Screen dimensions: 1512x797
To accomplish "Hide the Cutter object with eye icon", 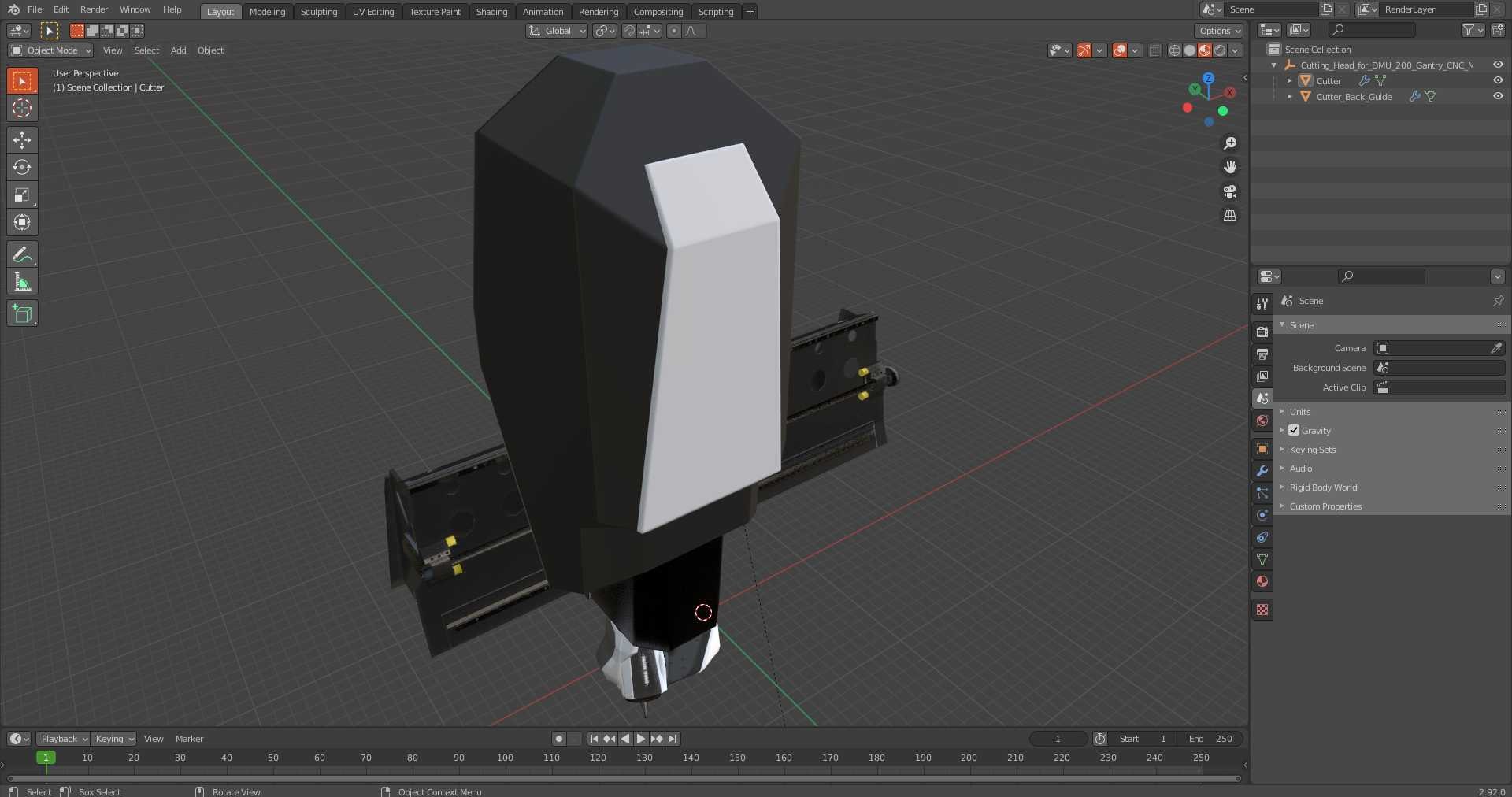I will pyautogui.click(x=1498, y=80).
